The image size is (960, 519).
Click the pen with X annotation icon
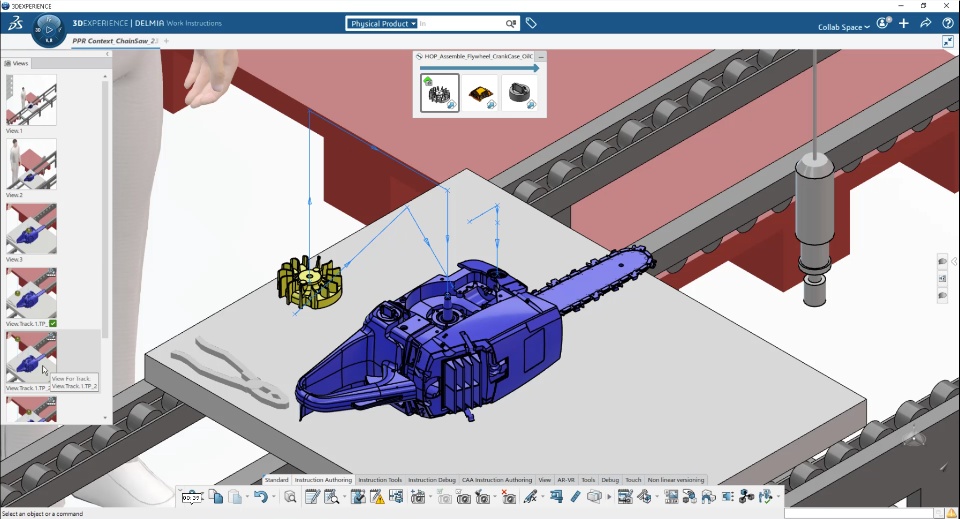(530, 497)
